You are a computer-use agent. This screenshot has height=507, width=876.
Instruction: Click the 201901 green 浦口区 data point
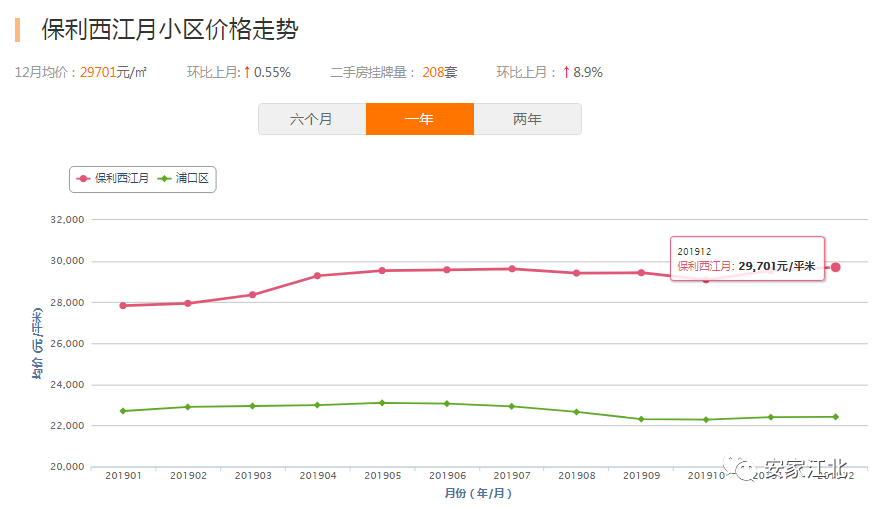pos(123,411)
